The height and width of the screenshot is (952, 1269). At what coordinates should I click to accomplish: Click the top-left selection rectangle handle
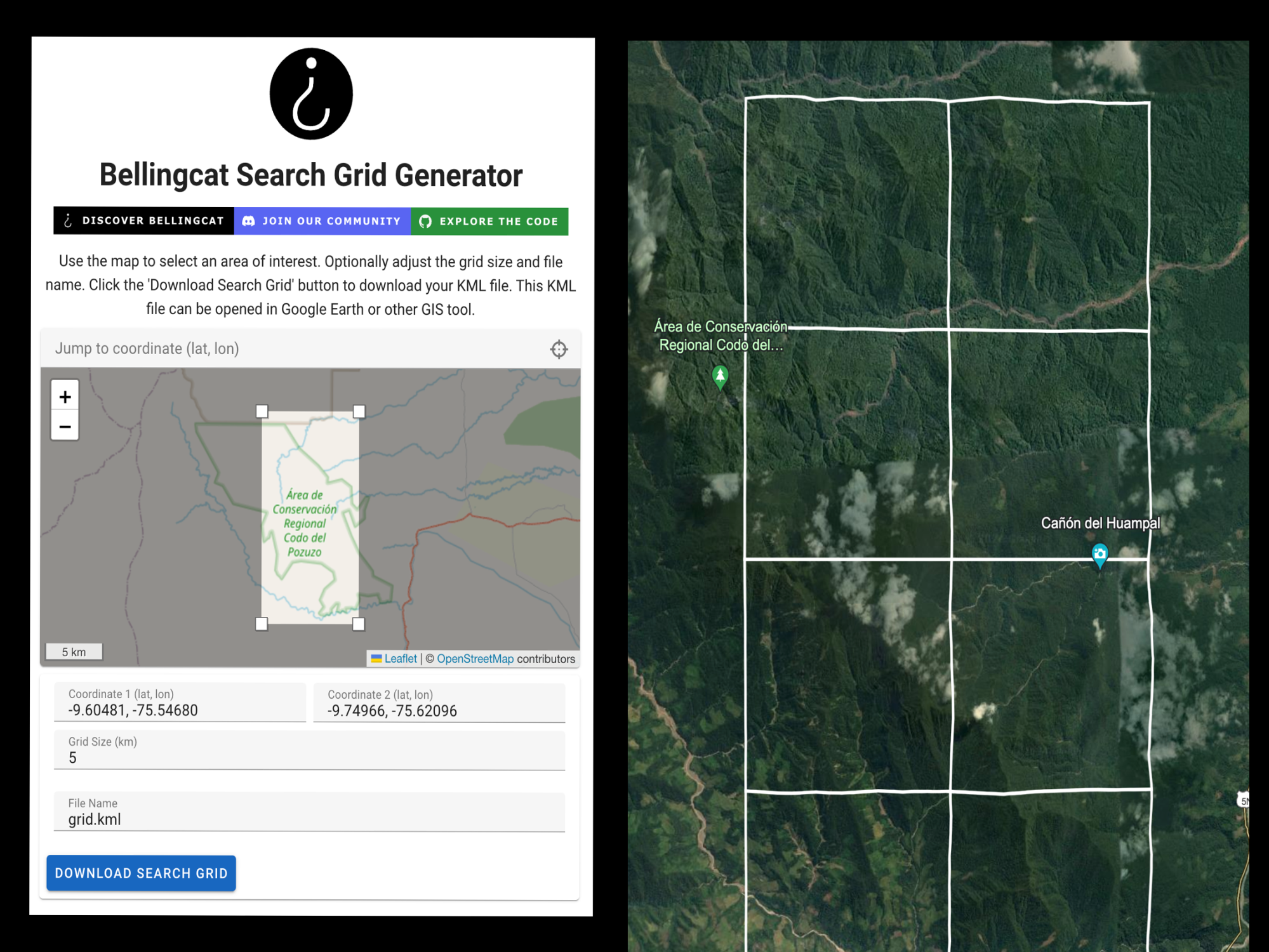click(262, 411)
